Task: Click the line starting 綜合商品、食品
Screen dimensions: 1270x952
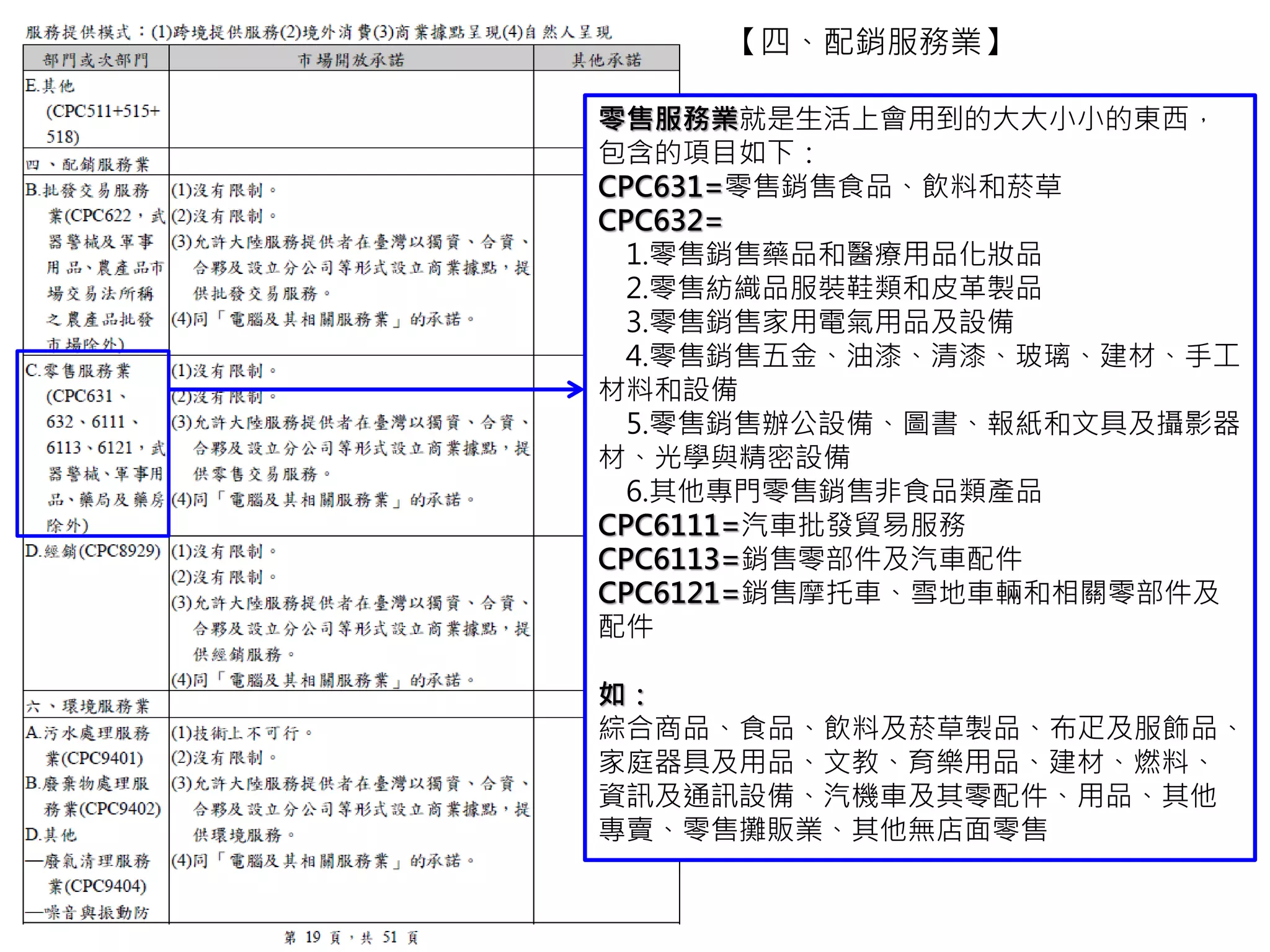Action: tap(918, 728)
